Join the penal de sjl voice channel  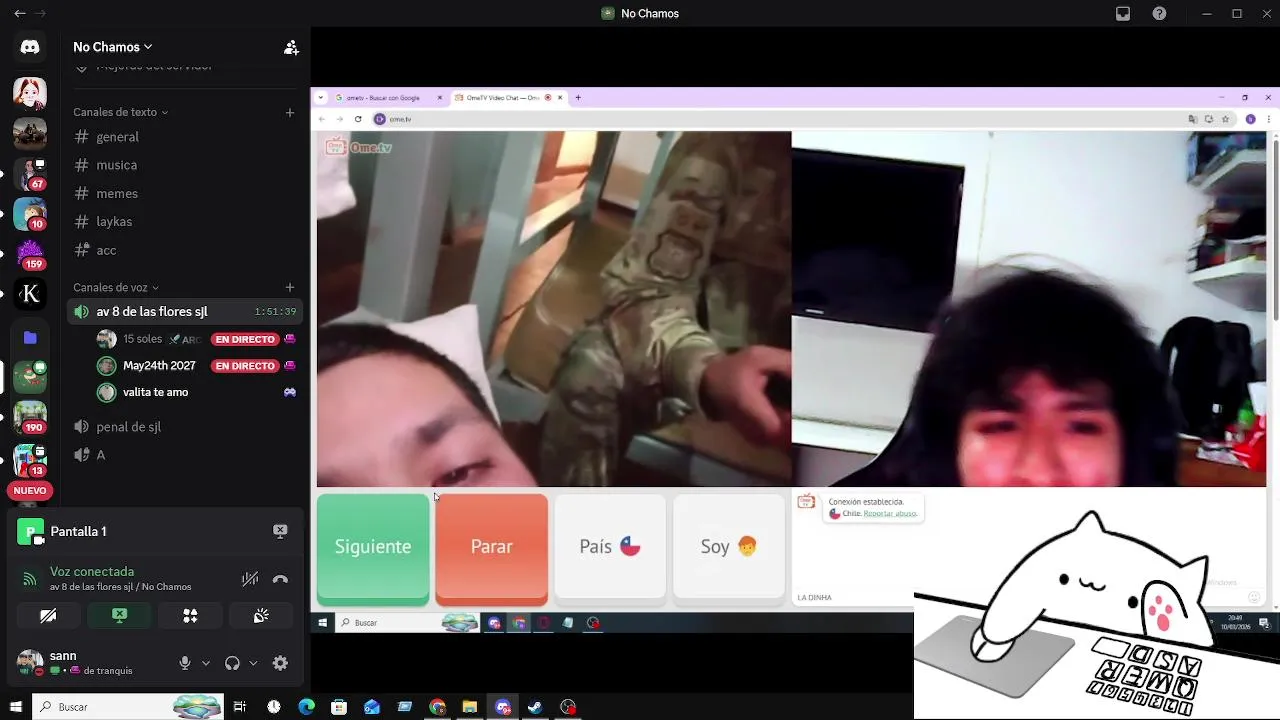pos(185,426)
